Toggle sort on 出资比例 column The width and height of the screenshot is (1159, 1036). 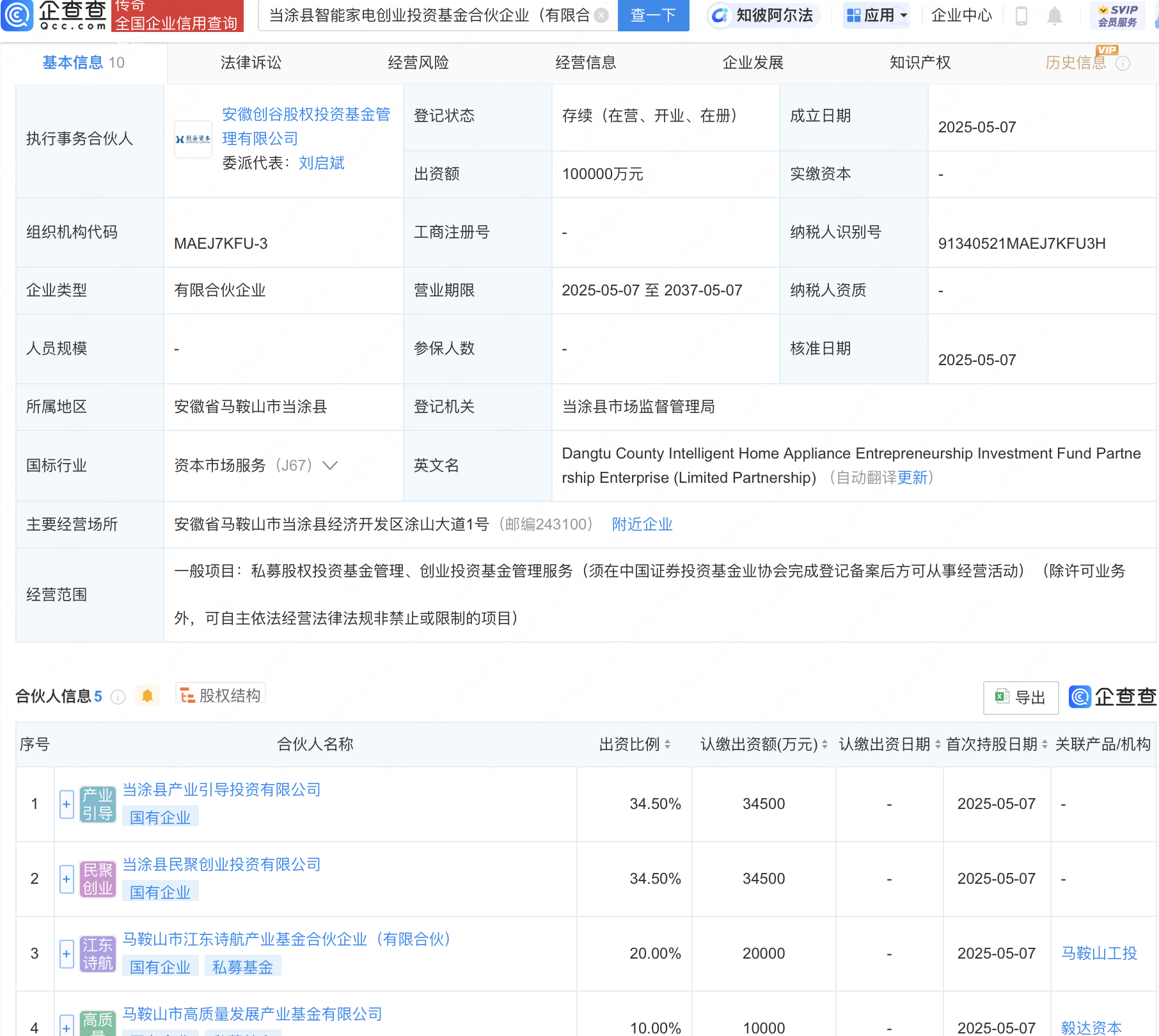pos(667,744)
